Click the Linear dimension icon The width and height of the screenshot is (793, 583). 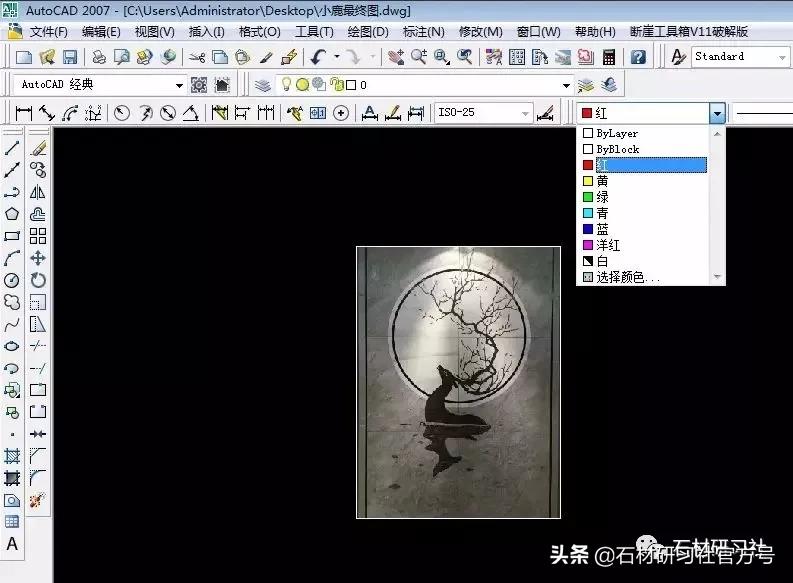(24, 113)
